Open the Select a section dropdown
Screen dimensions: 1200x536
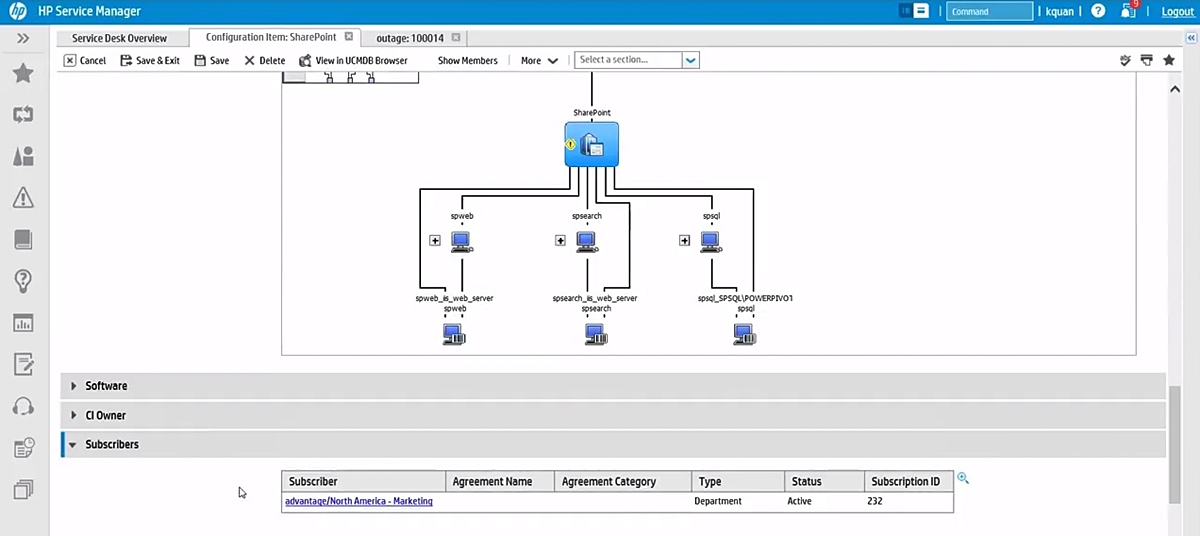coord(690,60)
